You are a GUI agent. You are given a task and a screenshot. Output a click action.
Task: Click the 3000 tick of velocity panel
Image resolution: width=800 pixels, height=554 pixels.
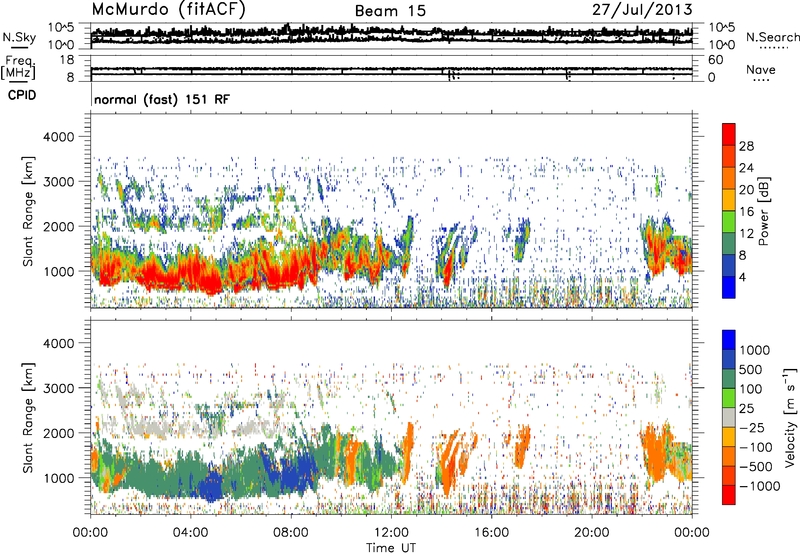[59, 388]
